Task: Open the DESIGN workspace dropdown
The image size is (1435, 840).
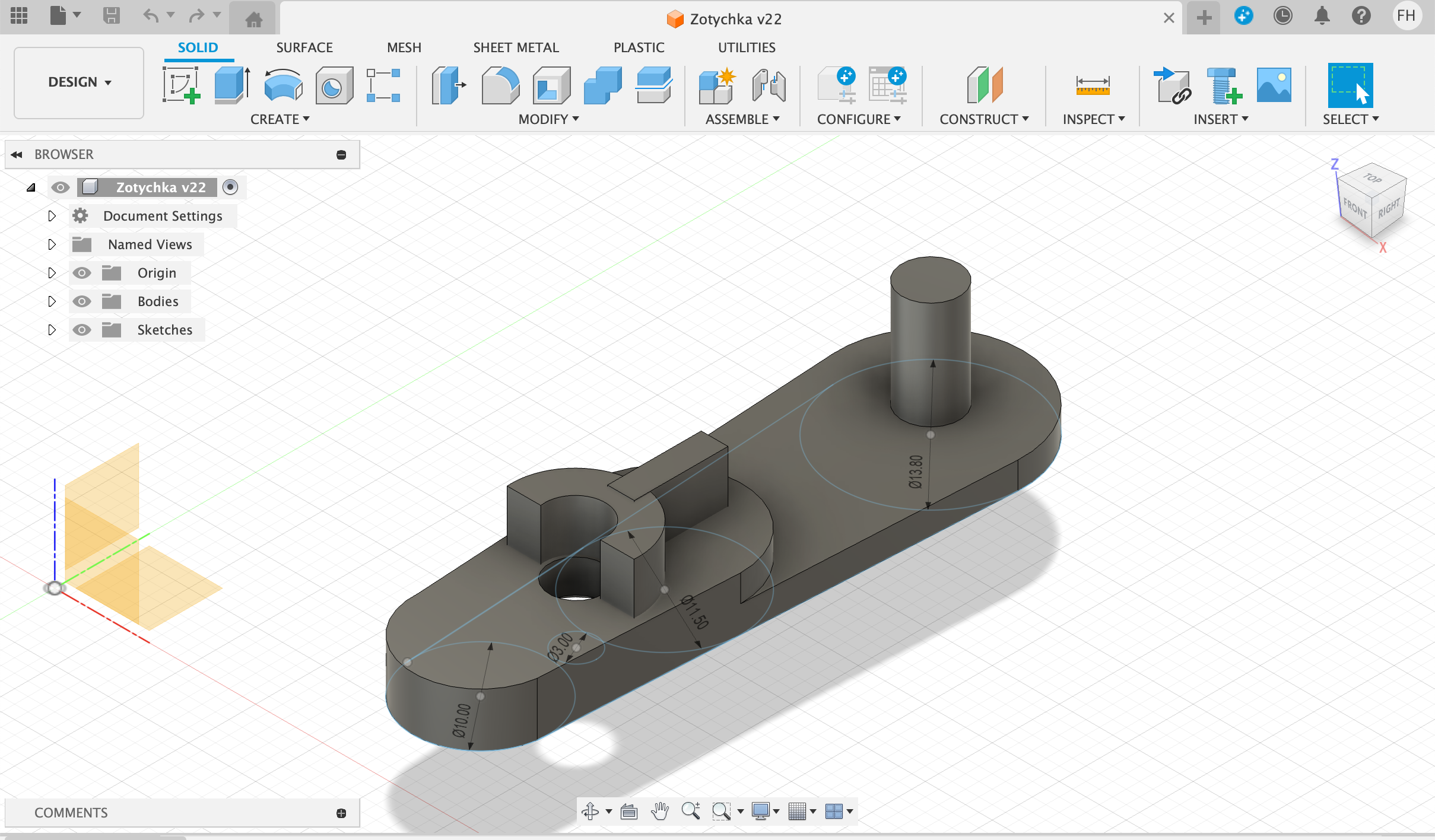Action: pos(79,82)
